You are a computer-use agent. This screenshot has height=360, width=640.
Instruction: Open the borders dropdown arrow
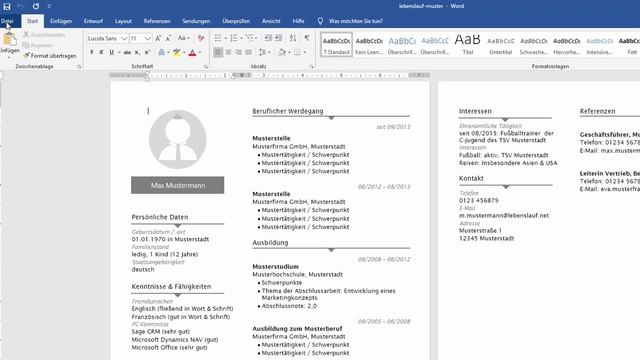[304, 52]
